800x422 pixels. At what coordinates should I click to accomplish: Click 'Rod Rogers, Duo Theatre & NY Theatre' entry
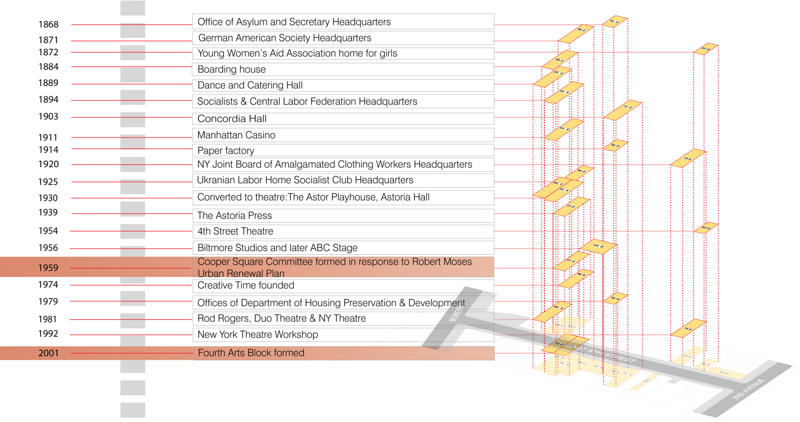pos(343,318)
